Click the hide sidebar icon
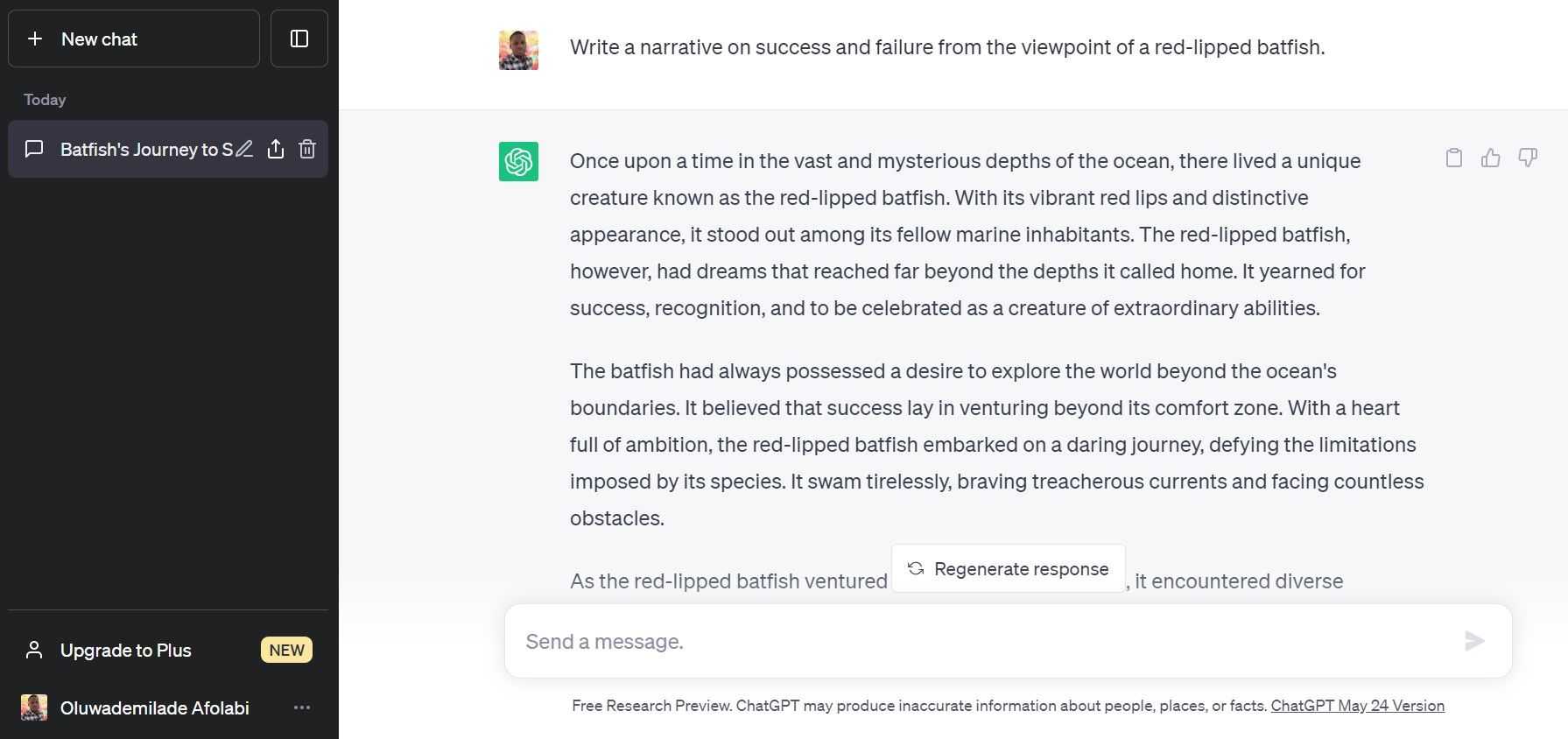Viewport: 1568px width, 739px height. click(x=299, y=39)
